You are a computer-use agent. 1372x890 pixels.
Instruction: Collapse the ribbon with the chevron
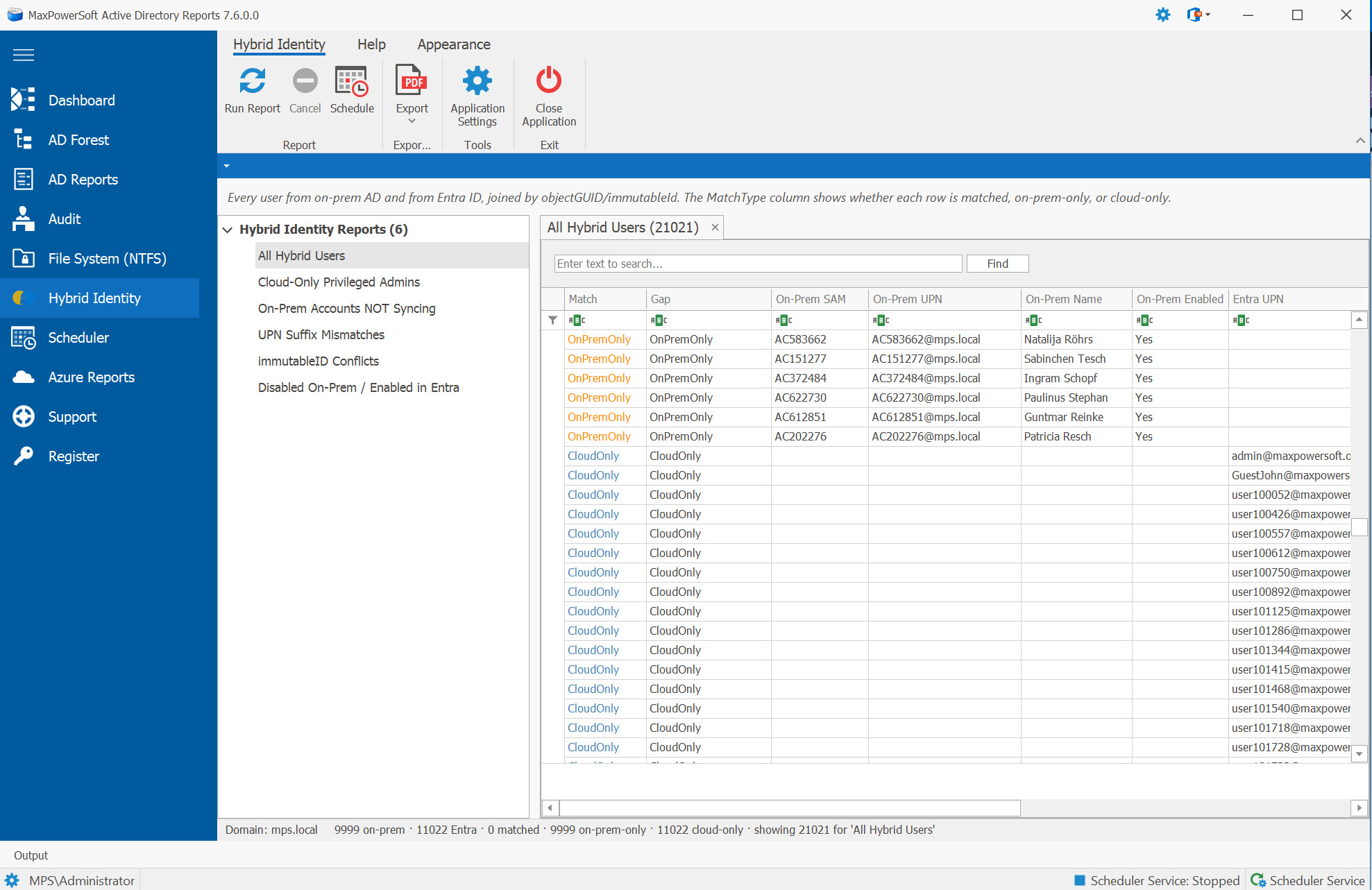click(x=1360, y=141)
